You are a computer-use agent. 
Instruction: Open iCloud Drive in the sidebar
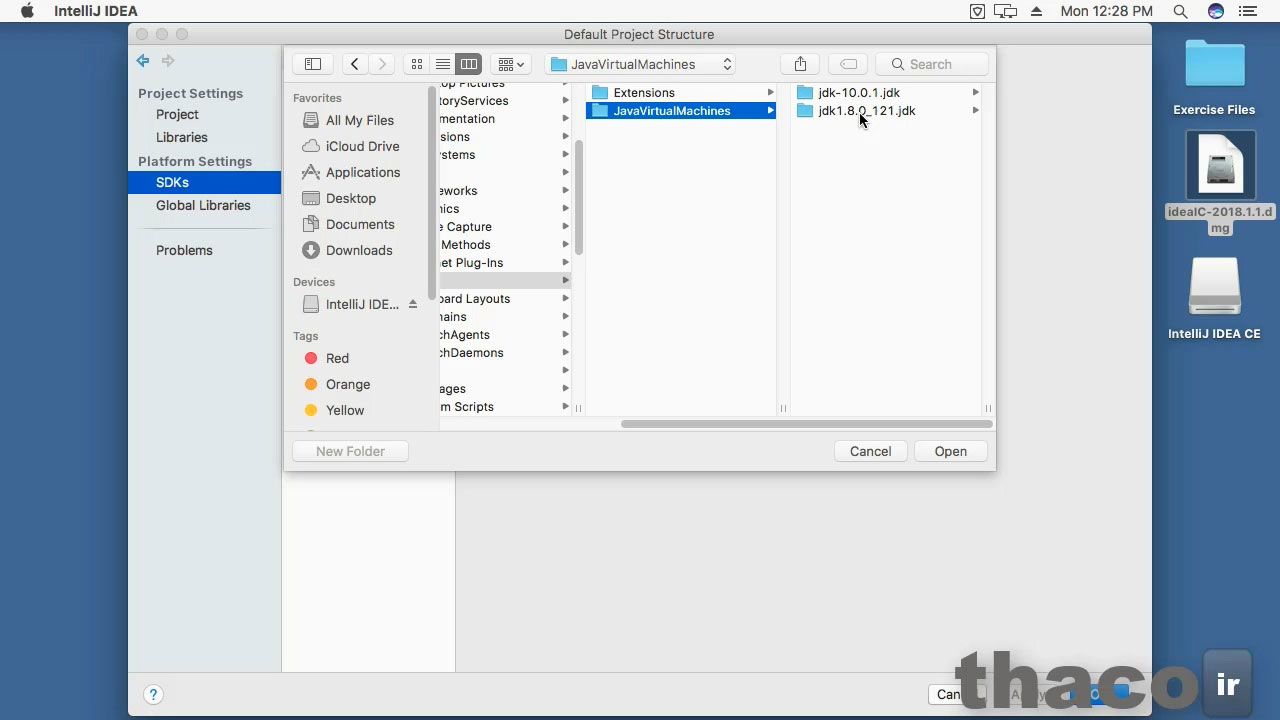pyautogui.click(x=362, y=146)
